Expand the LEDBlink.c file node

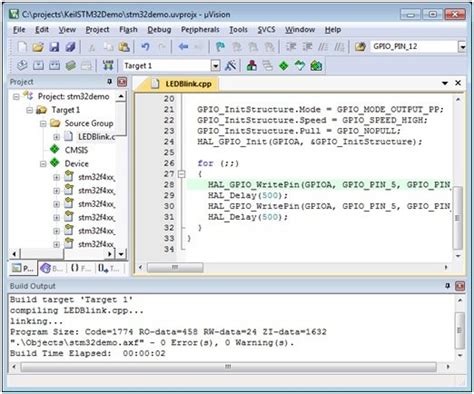coord(56,137)
